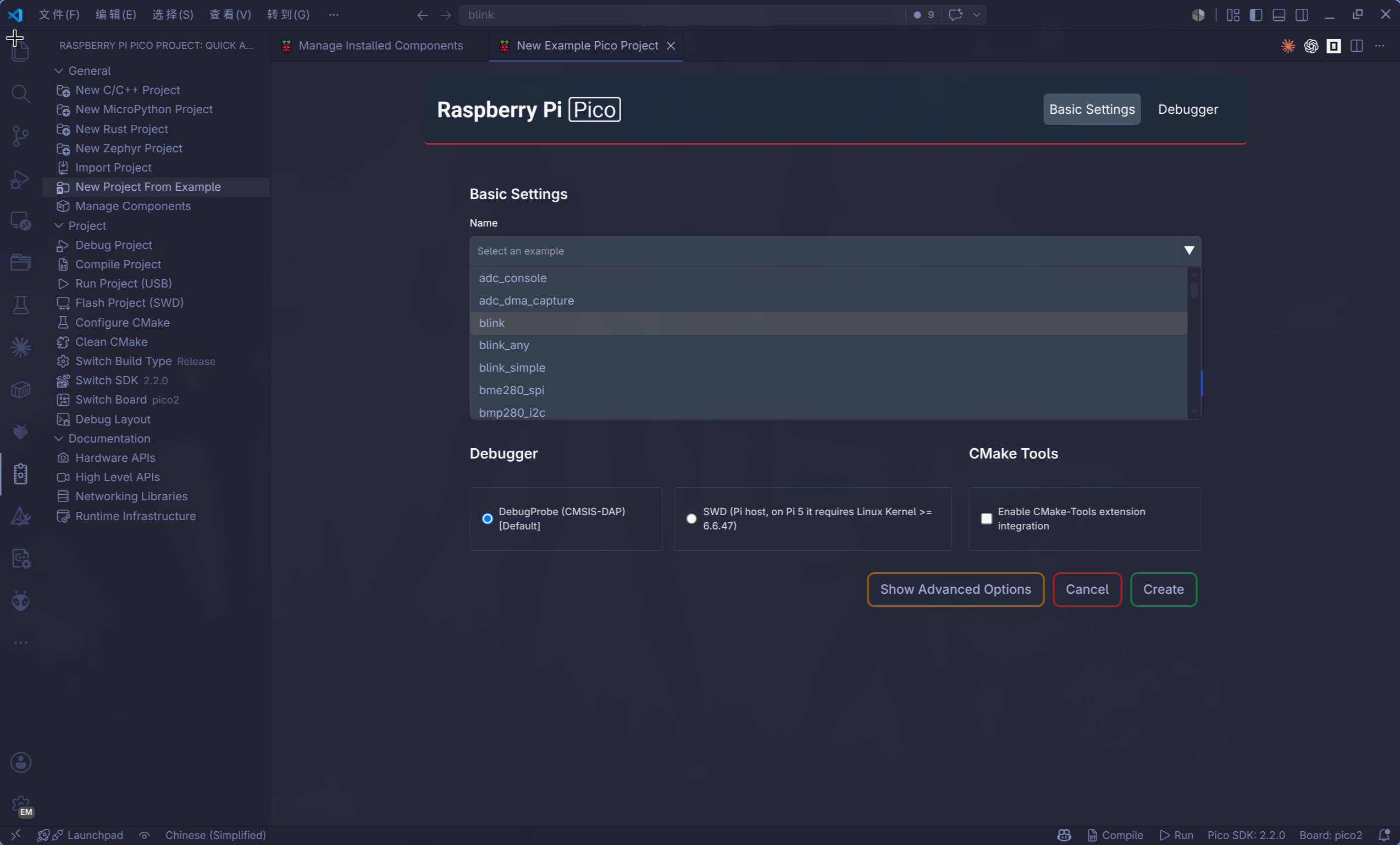
Task: Toggle the secondary side bar layout icon
Action: click(x=1302, y=15)
